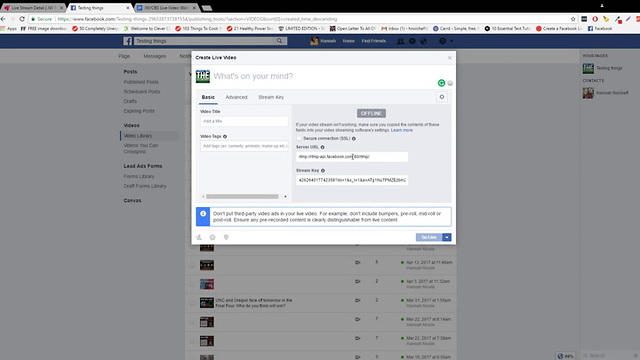Click the Video Tags input field

[244, 146]
